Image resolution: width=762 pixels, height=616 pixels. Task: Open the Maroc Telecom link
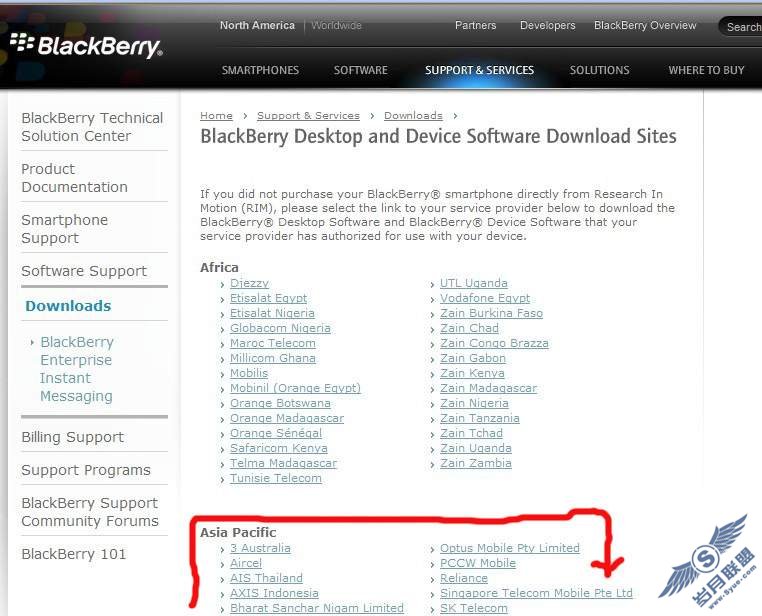click(273, 343)
